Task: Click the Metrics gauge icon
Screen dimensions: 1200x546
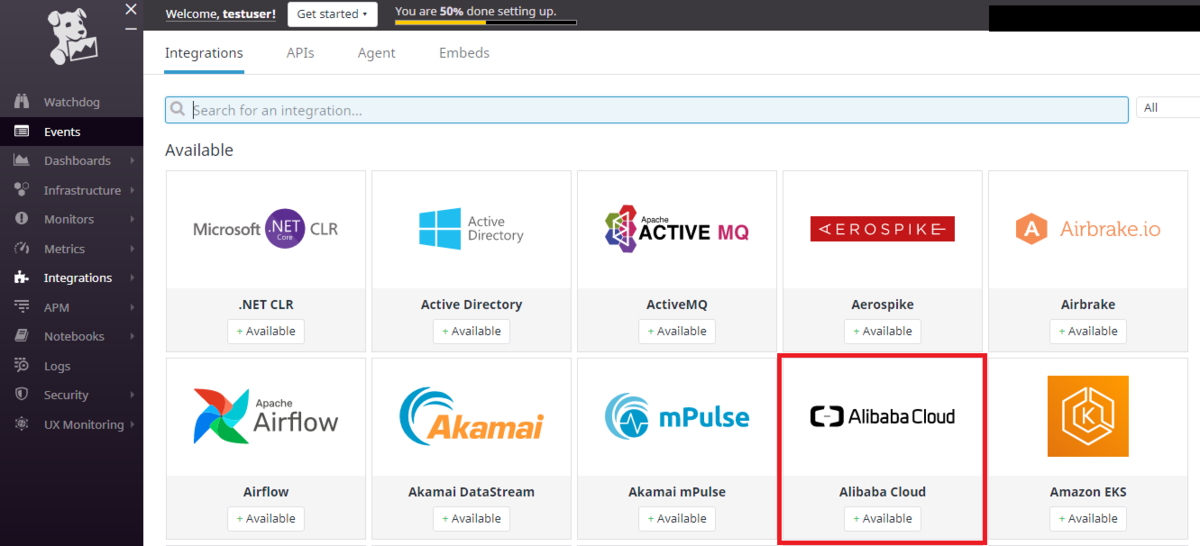Action: [21, 249]
